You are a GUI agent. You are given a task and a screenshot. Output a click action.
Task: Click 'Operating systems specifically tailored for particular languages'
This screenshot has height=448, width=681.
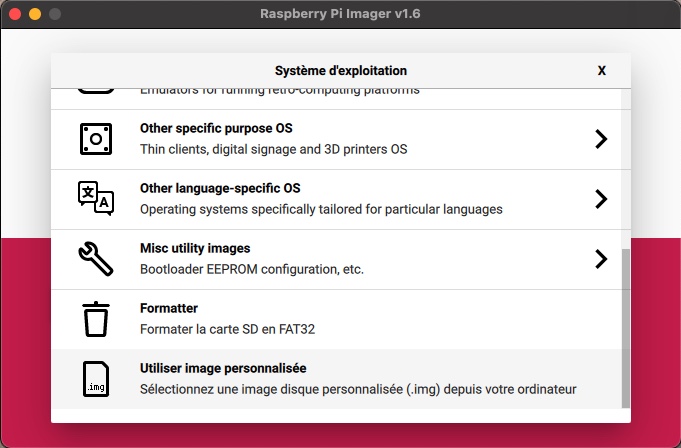coord(321,209)
